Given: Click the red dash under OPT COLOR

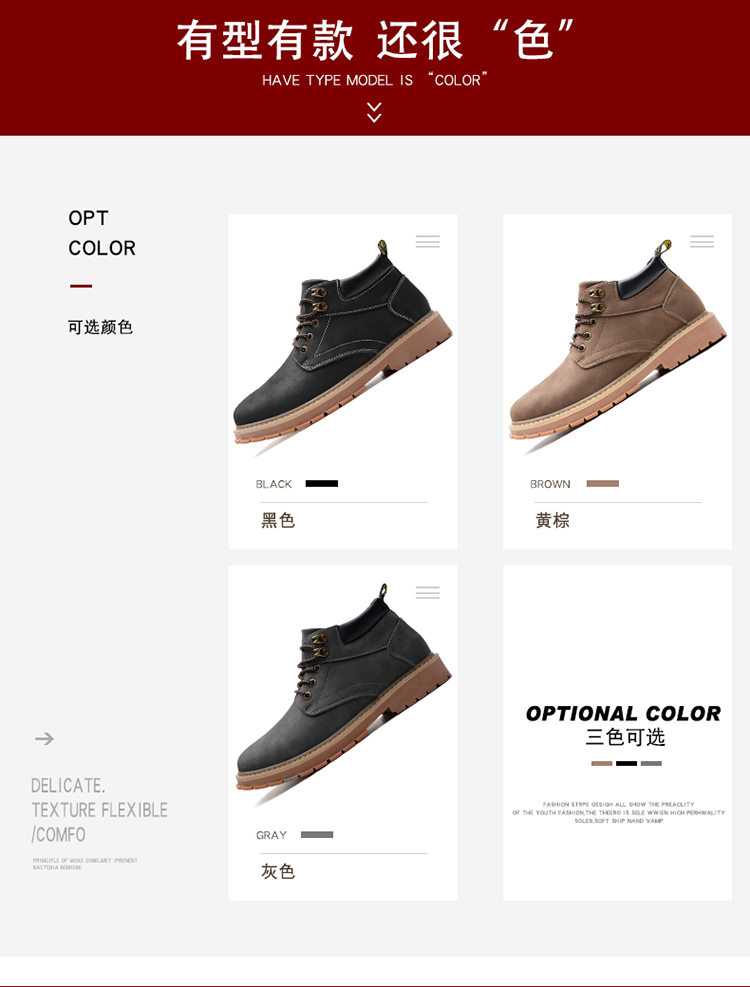Looking at the screenshot, I should point(81,286).
